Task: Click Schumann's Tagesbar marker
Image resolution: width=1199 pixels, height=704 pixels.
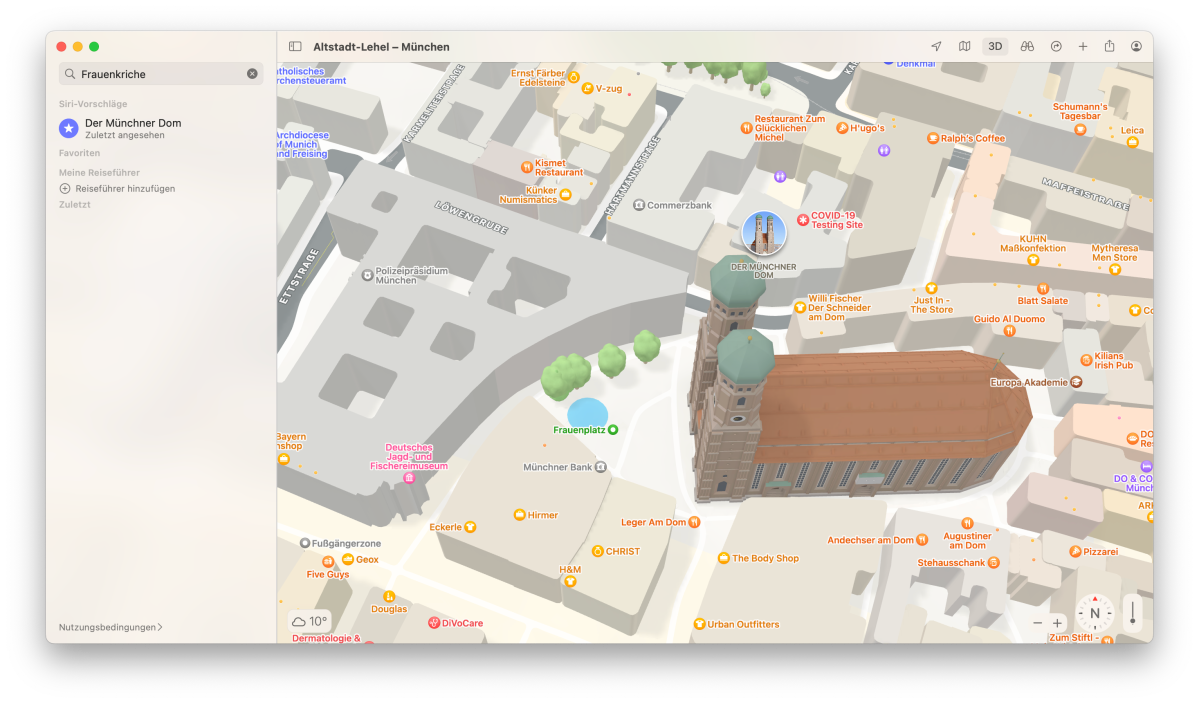Action: 1080,129
